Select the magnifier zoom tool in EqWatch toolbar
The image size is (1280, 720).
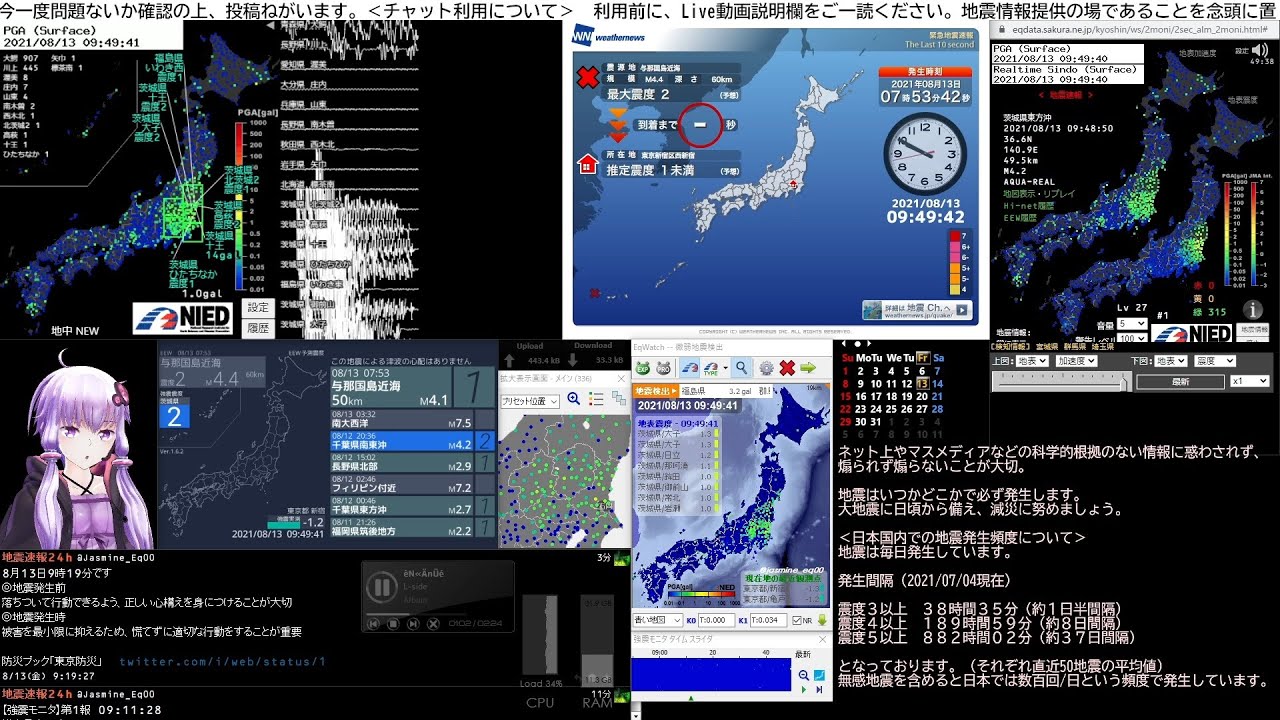[742, 368]
